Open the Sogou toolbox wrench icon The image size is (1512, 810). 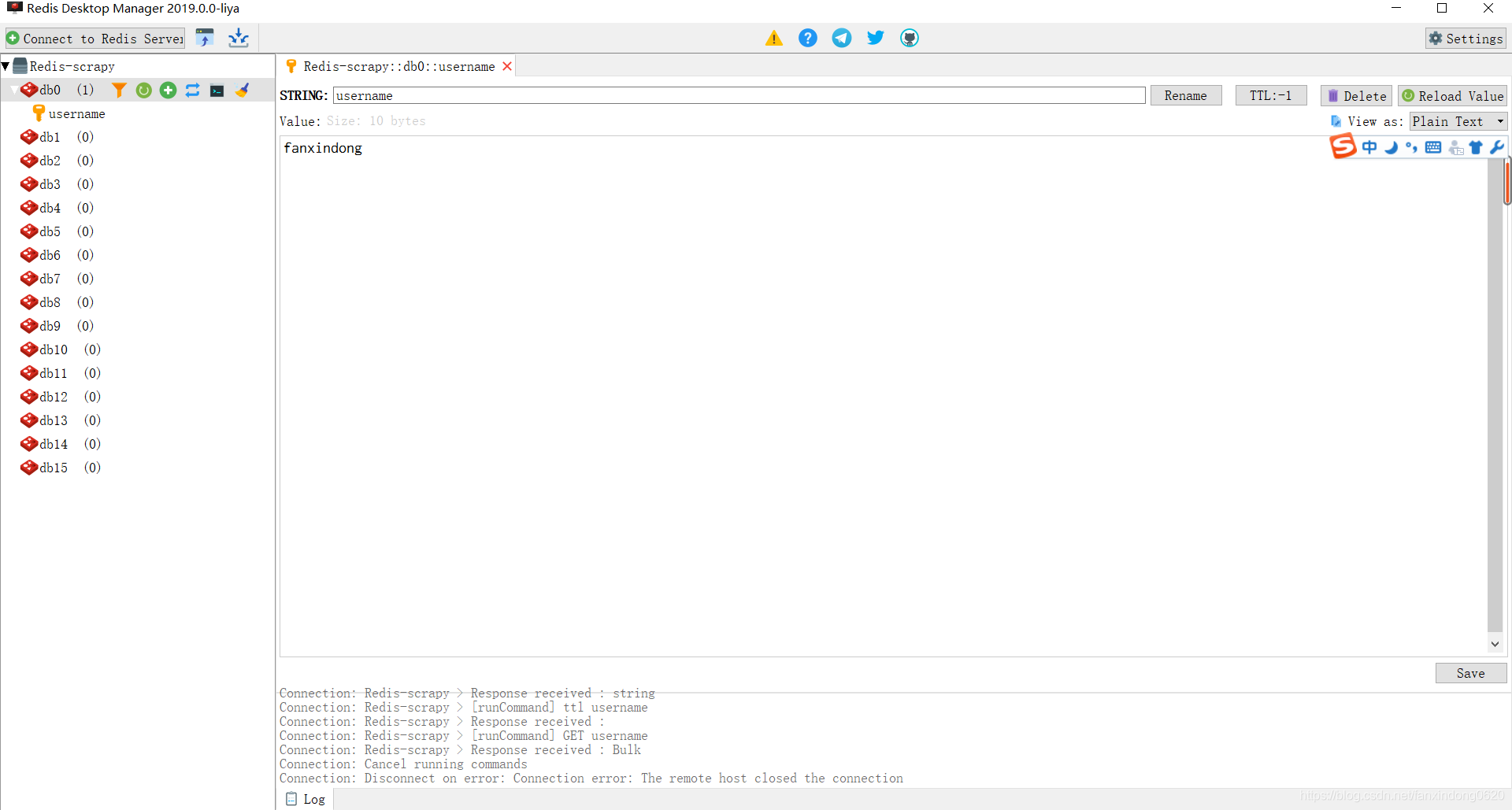coord(1497,147)
